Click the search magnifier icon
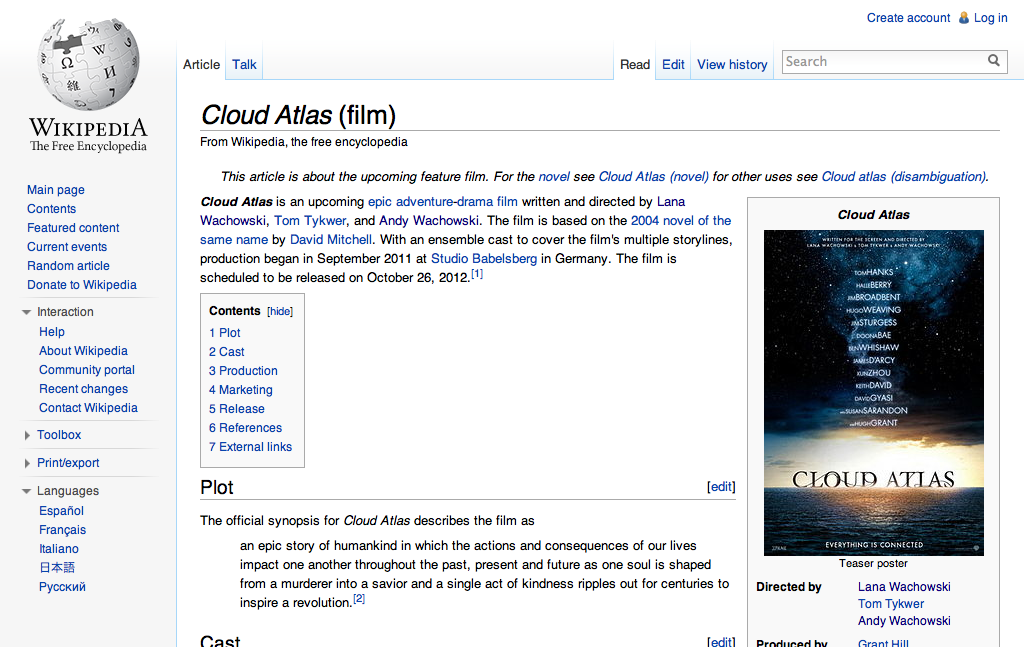1024x647 pixels. pos(993,61)
